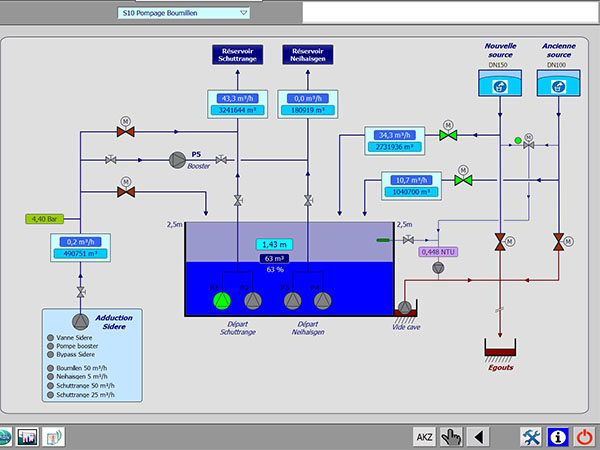Click the AKZ button

424,437
